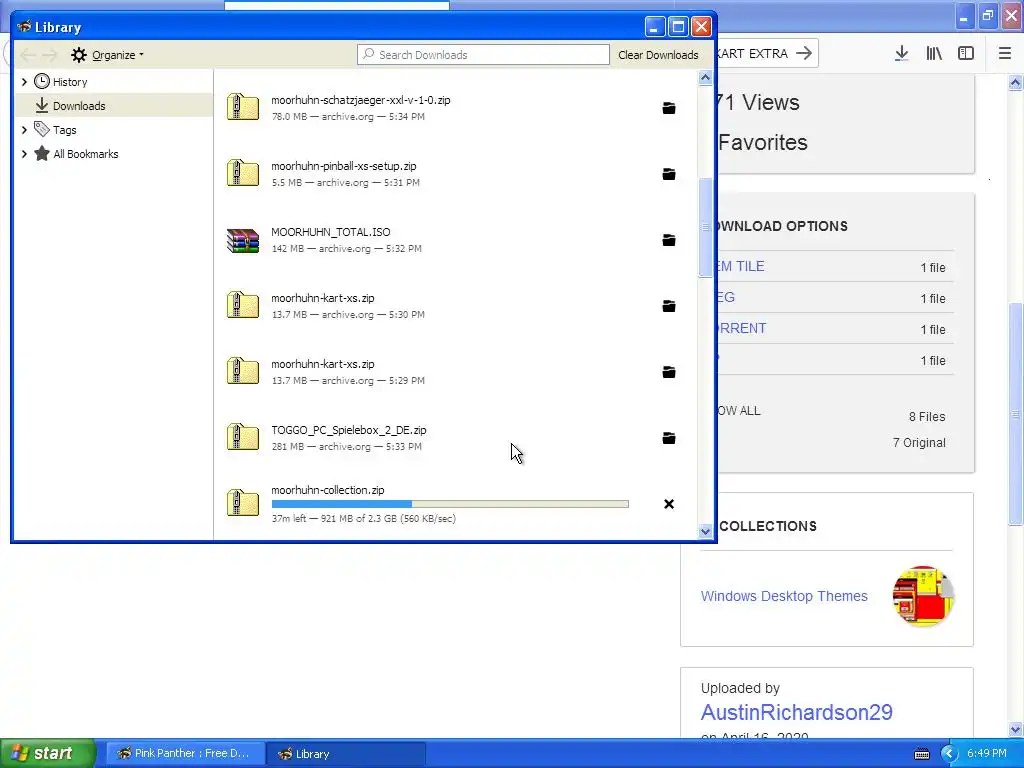
Task: Click the Library list scroll-up arrow
Action: pos(705,78)
